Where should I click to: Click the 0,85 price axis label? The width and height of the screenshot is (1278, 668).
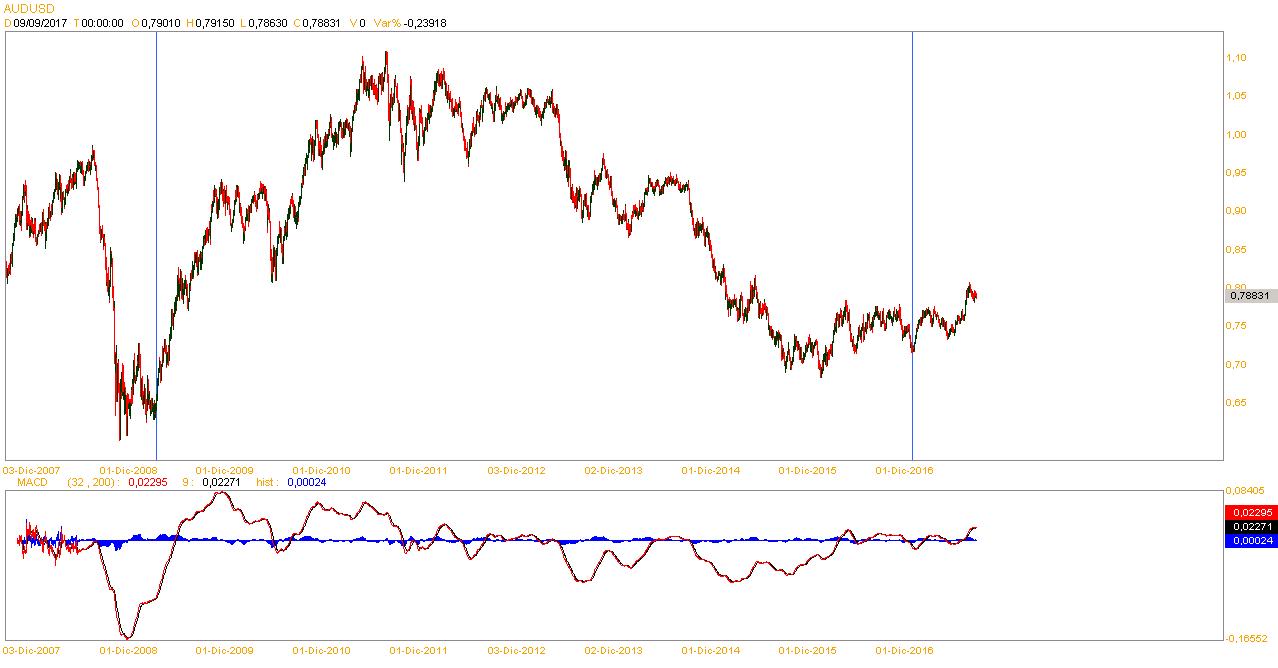point(1236,250)
